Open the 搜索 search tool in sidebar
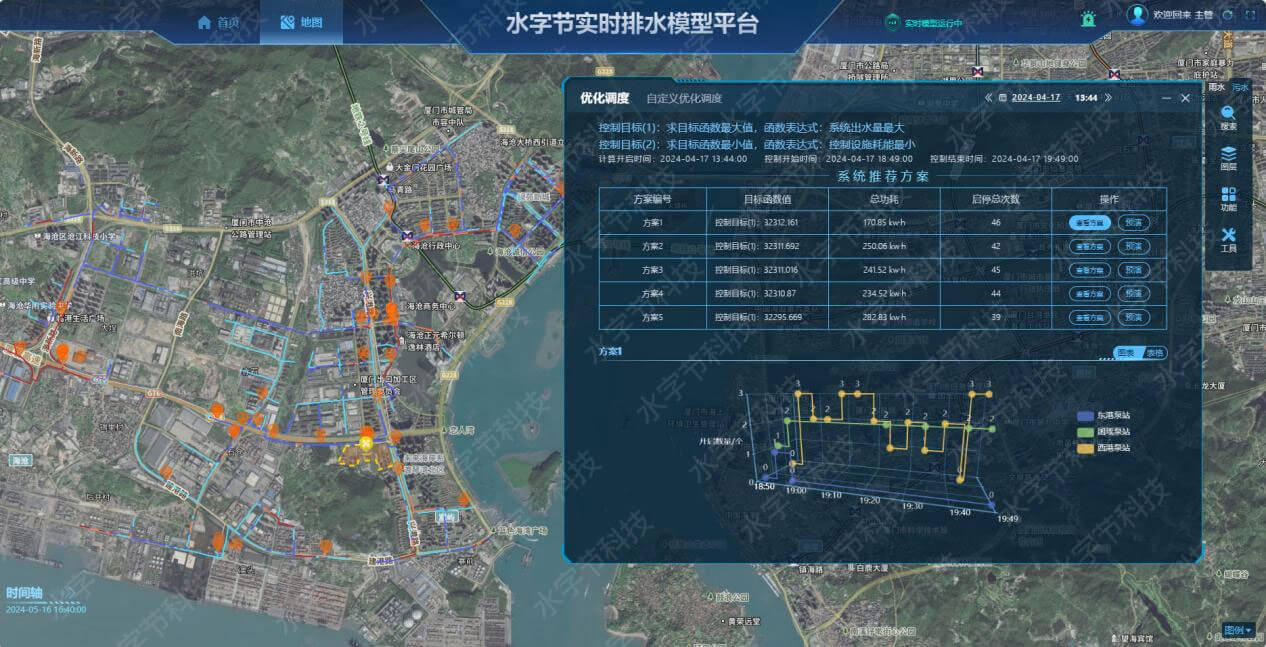1266x647 pixels. pyautogui.click(x=1228, y=118)
